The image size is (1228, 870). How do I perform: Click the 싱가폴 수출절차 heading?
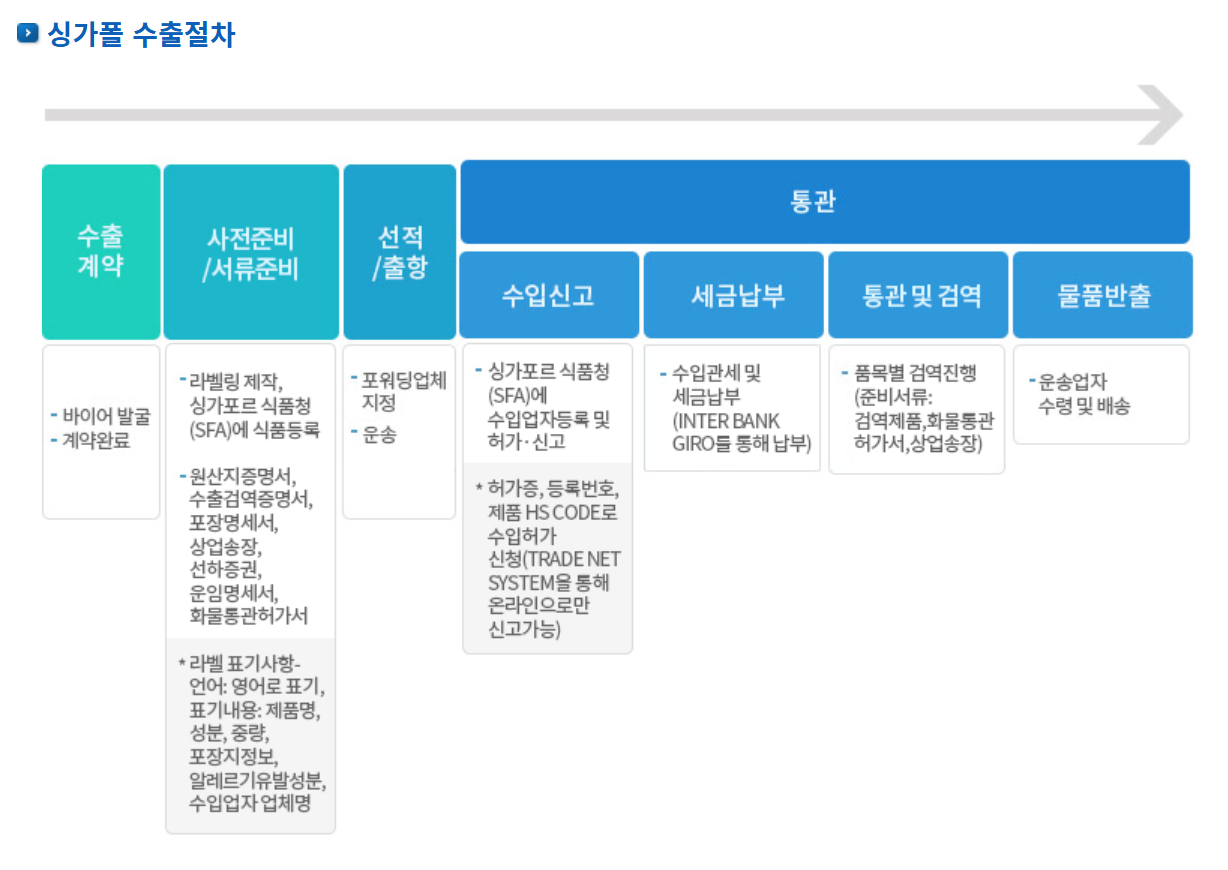coord(141,34)
